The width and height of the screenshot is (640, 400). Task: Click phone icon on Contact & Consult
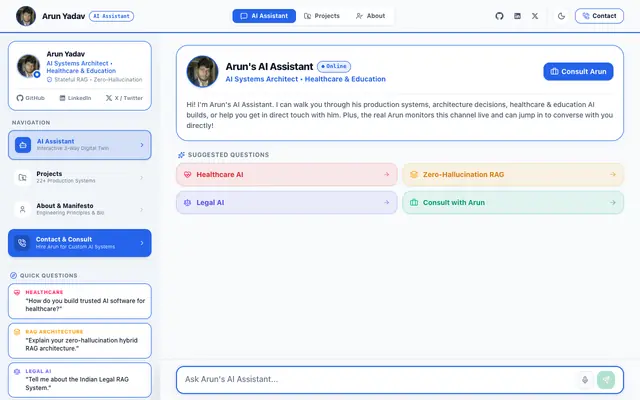click(22, 243)
